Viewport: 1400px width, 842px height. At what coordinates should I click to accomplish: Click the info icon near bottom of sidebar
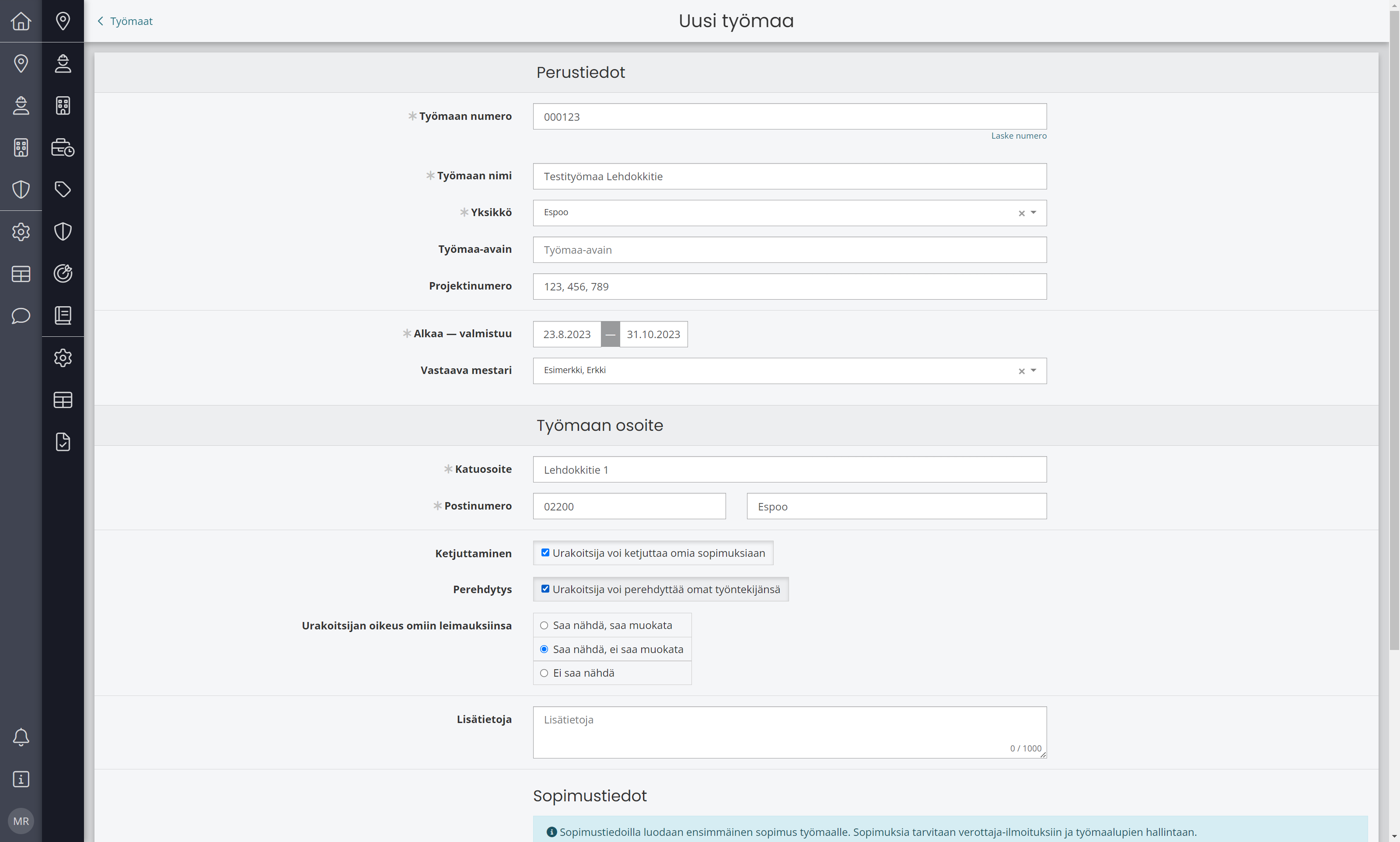pyautogui.click(x=21, y=779)
